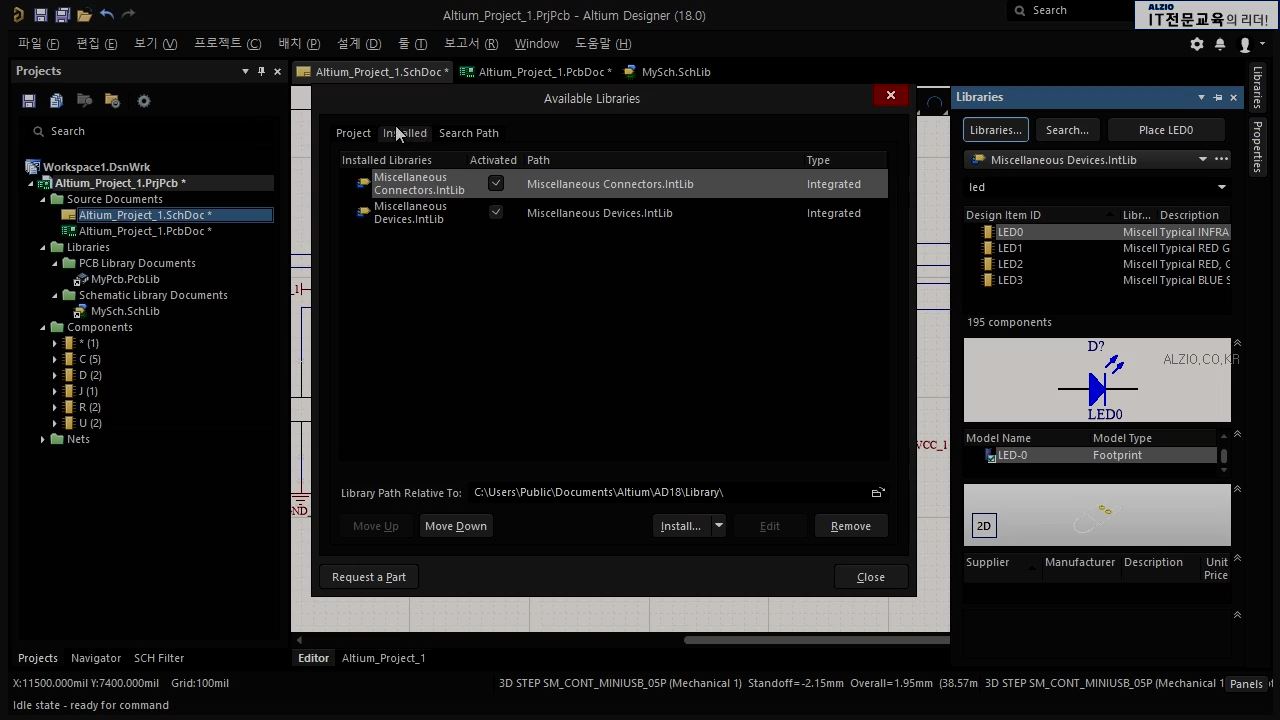This screenshot has height=720, width=1280.
Task: Collapse the Source Documents folder
Action: tap(43, 199)
